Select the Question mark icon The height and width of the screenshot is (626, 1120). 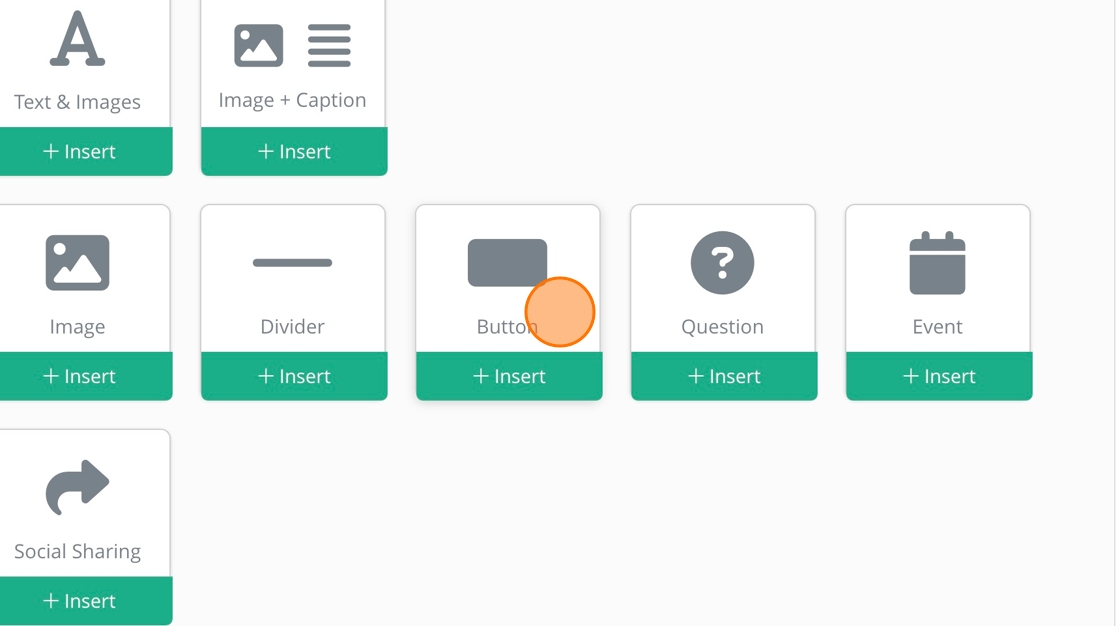pyautogui.click(x=722, y=263)
